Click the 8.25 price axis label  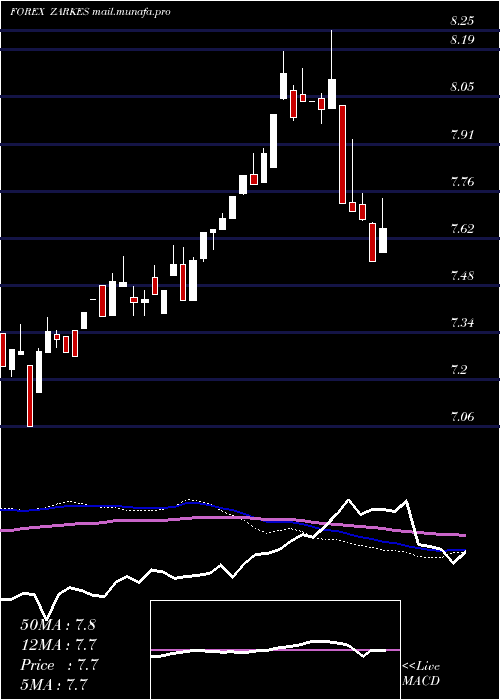click(x=462, y=21)
